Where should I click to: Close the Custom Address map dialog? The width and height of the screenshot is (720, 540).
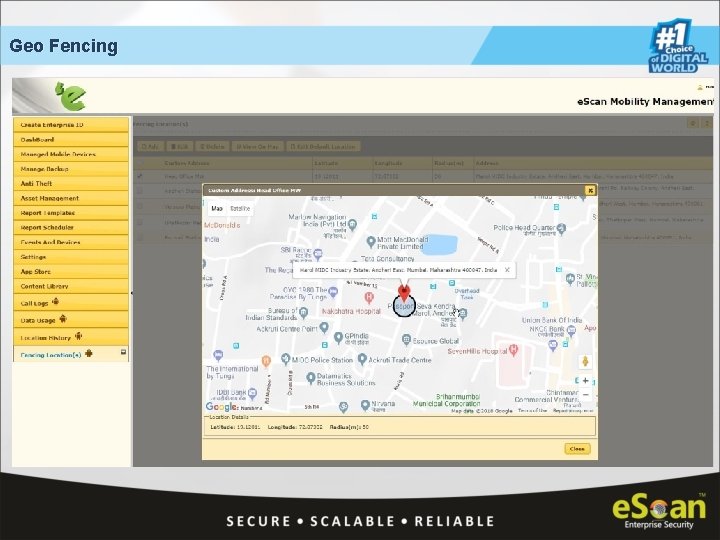590,190
